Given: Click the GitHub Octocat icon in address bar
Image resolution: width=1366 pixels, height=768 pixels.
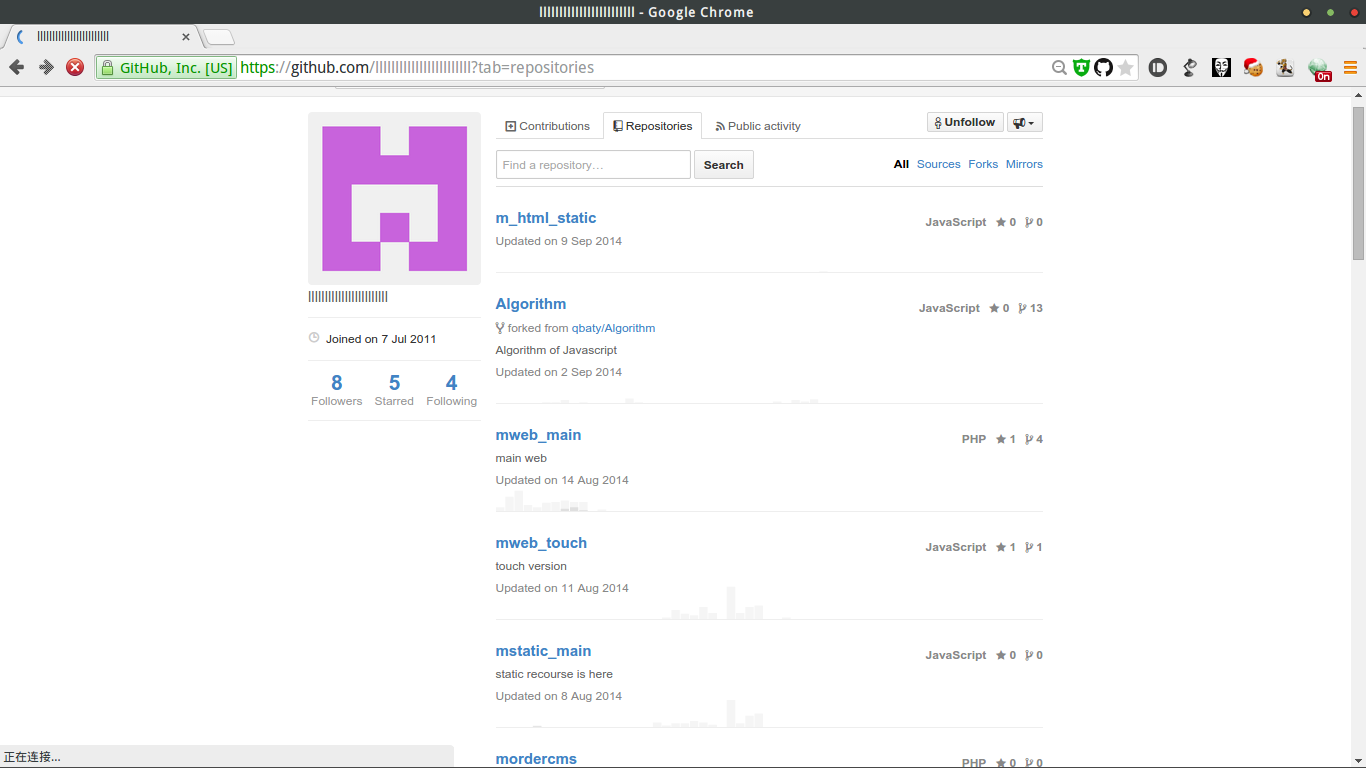Looking at the screenshot, I should point(1103,68).
